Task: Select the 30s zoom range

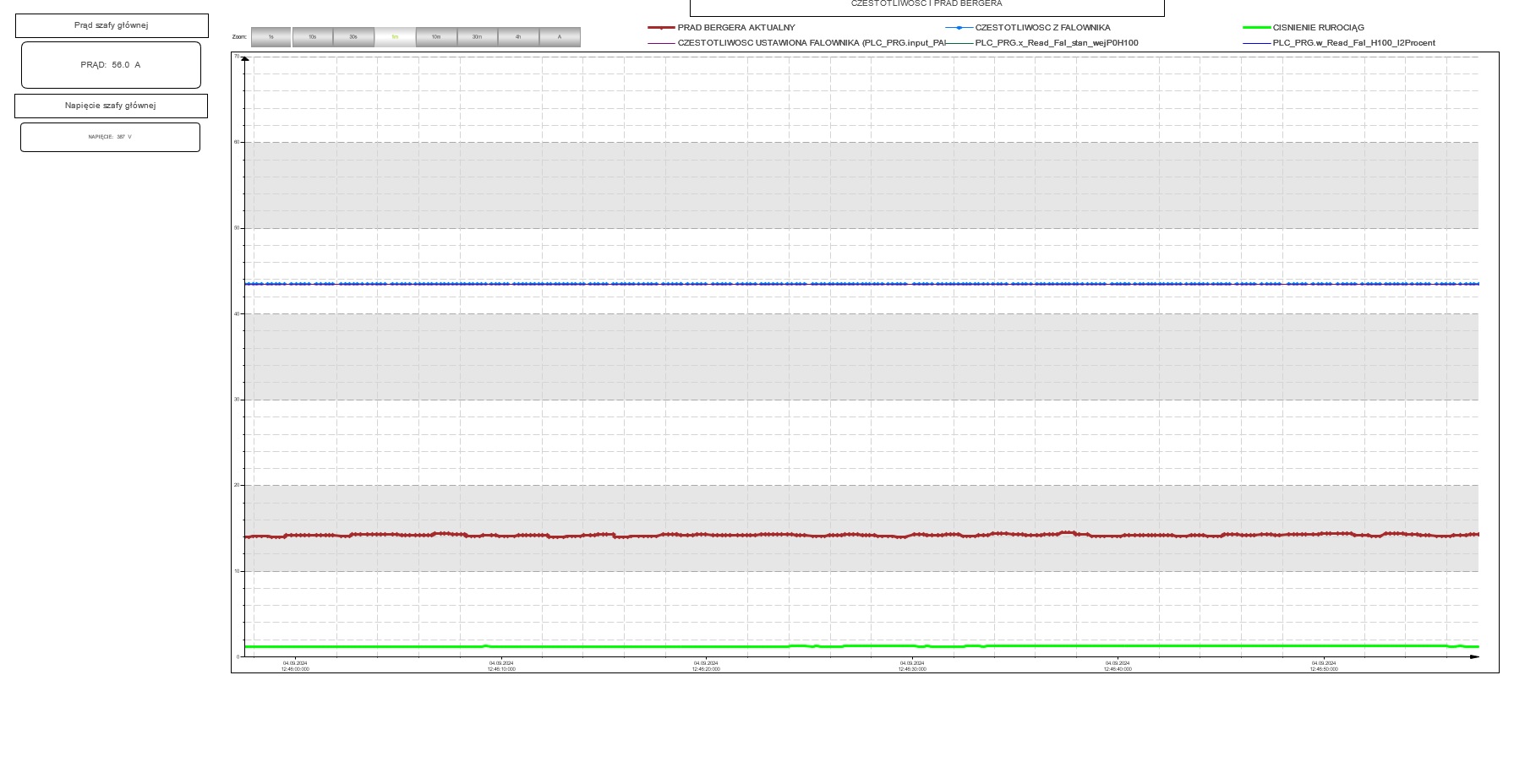Action: coord(353,37)
